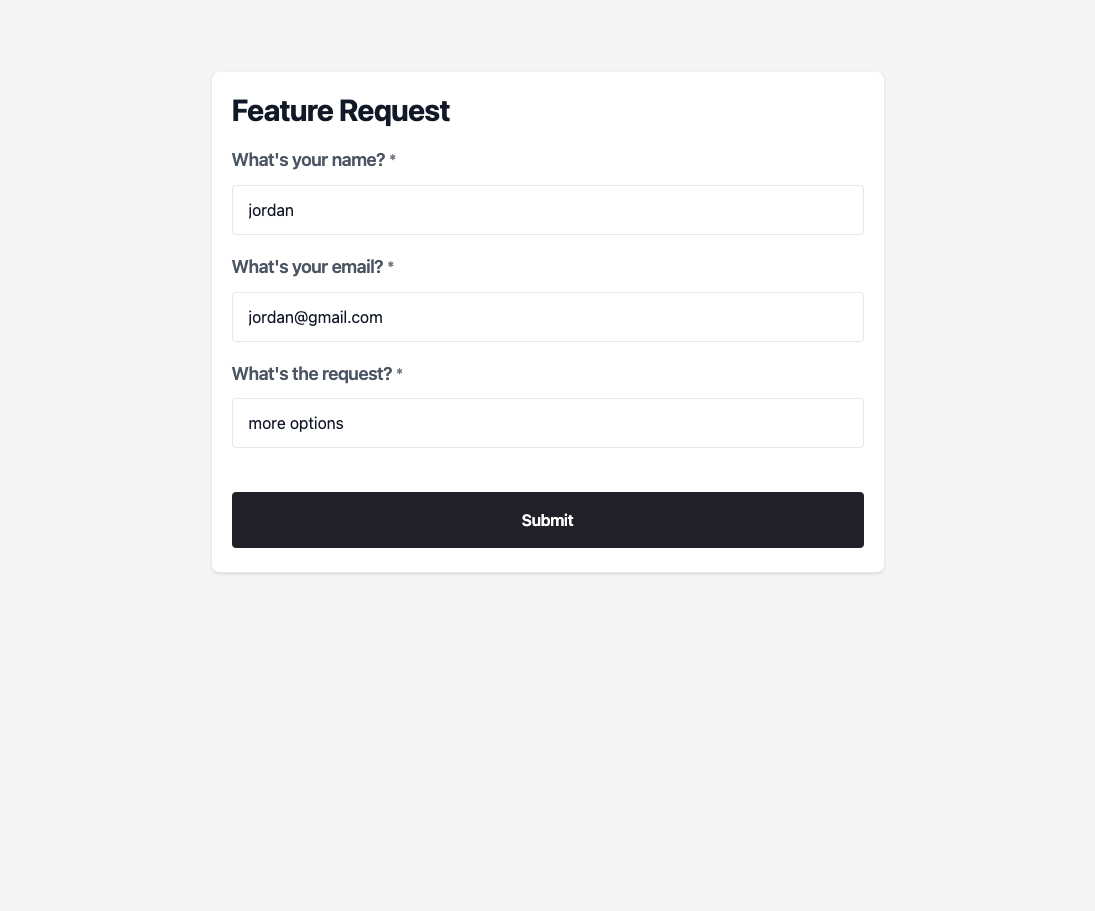Select the "What's the request?" text field
This screenshot has width=1095, height=911.
[x=547, y=423]
